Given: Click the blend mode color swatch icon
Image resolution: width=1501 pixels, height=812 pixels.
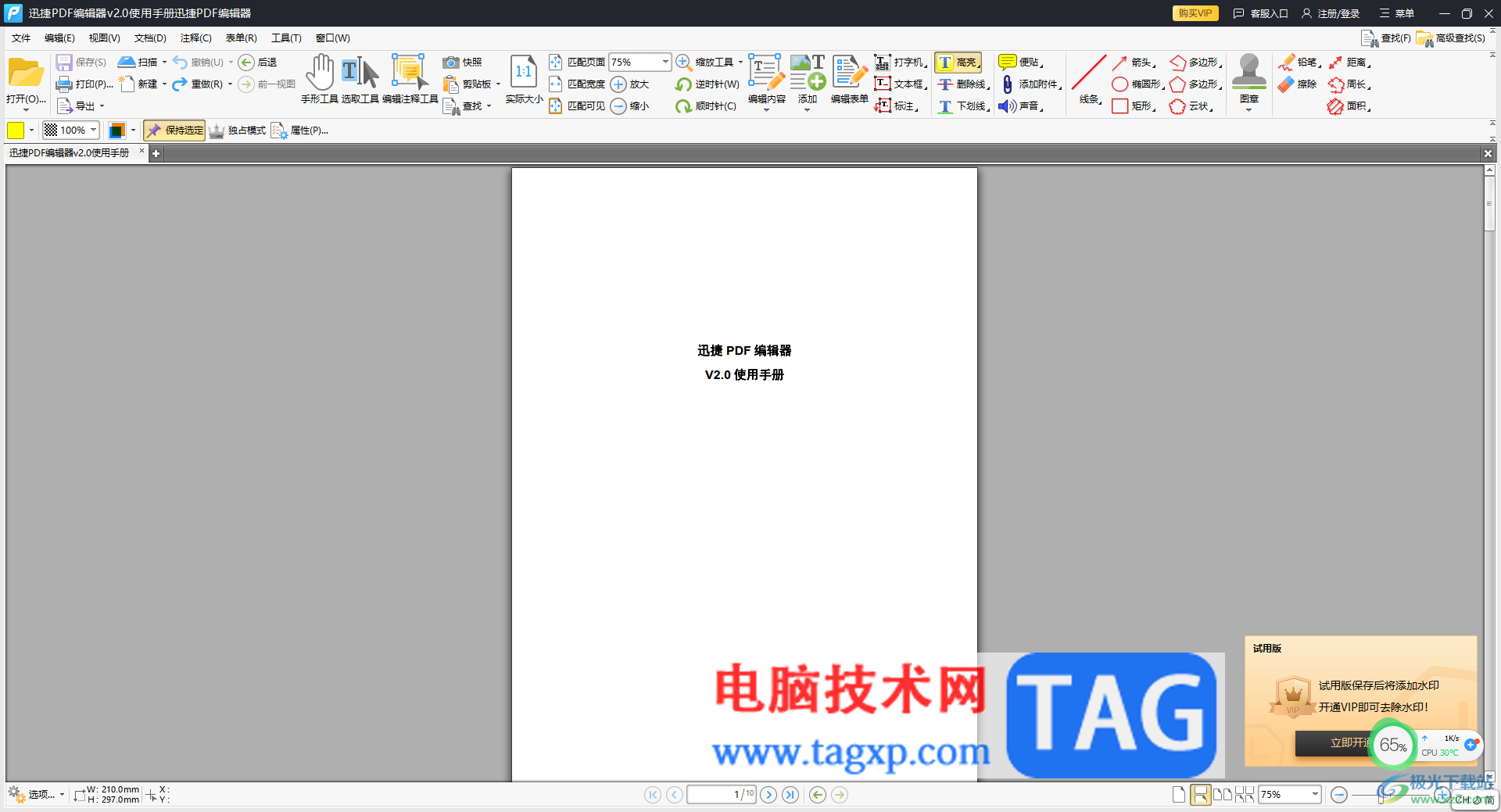Looking at the screenshot, I should (116, 131).
